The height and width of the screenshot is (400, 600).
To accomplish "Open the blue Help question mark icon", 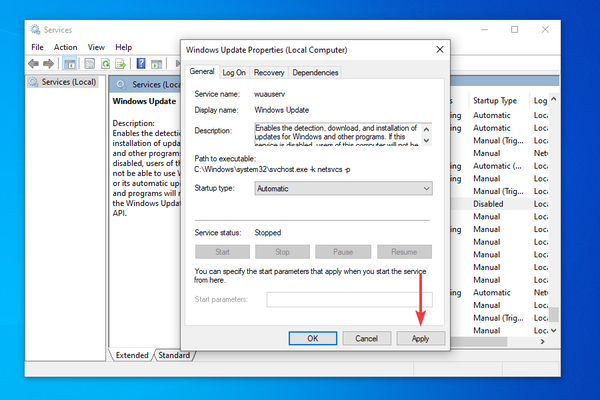I will click(x=141, y=64).
